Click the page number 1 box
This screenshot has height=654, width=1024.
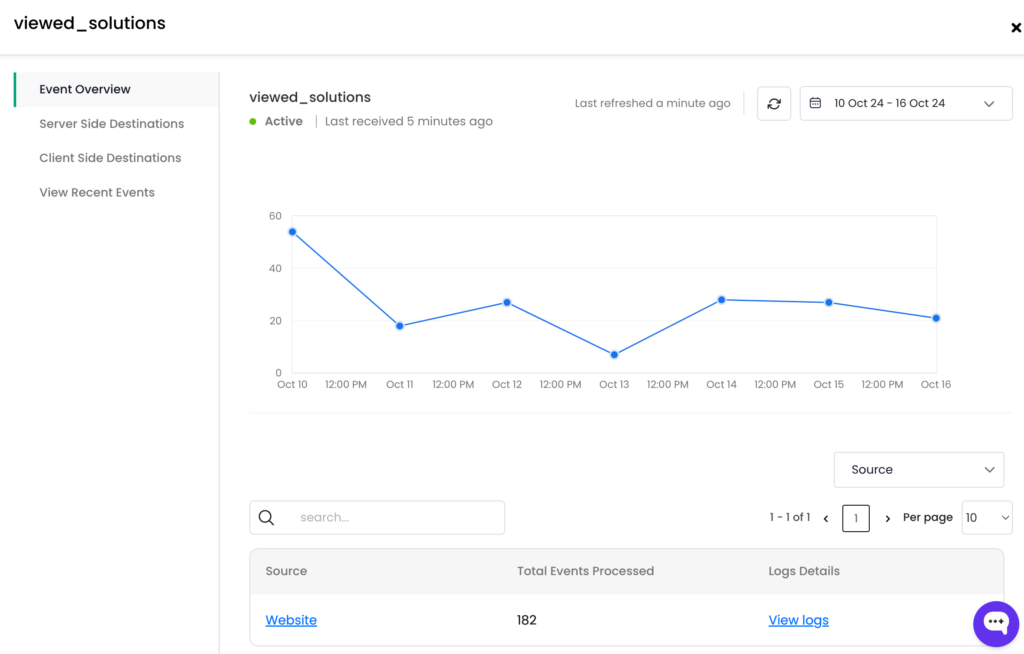pyautogui.click(x=856, y=518)
